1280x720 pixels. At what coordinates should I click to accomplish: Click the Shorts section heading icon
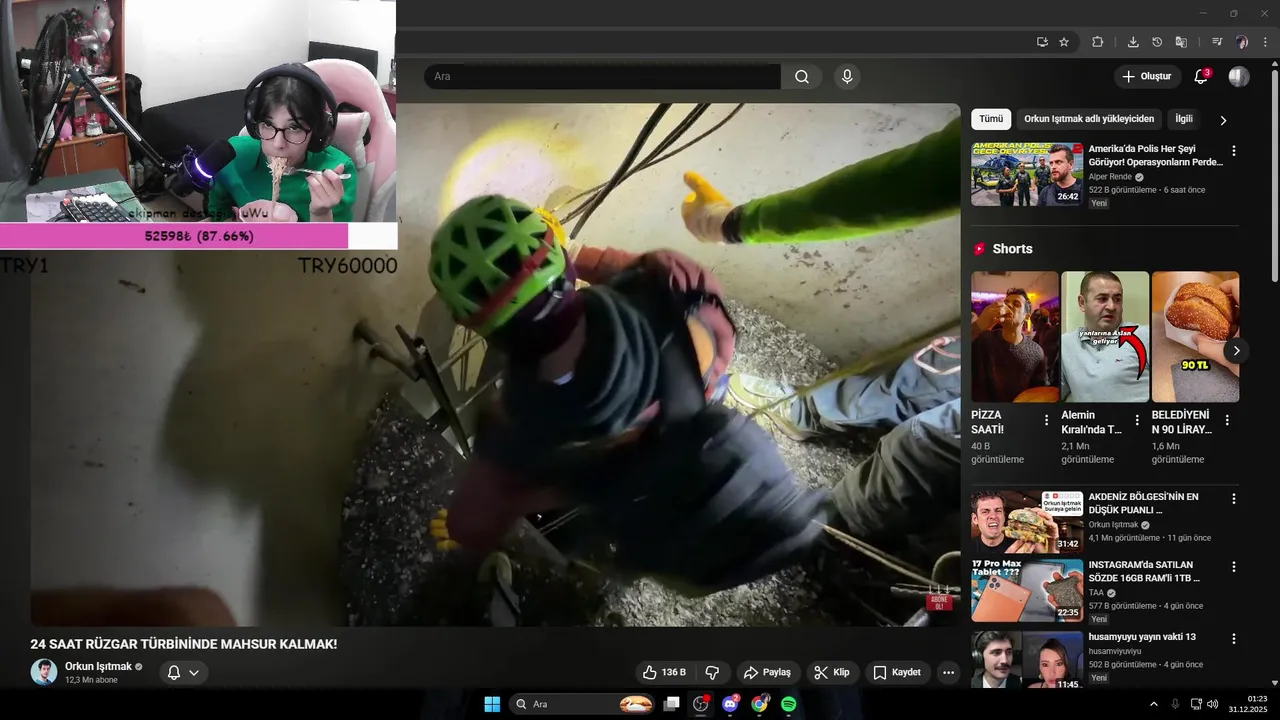pyautogui.click(x=979, y=249)
